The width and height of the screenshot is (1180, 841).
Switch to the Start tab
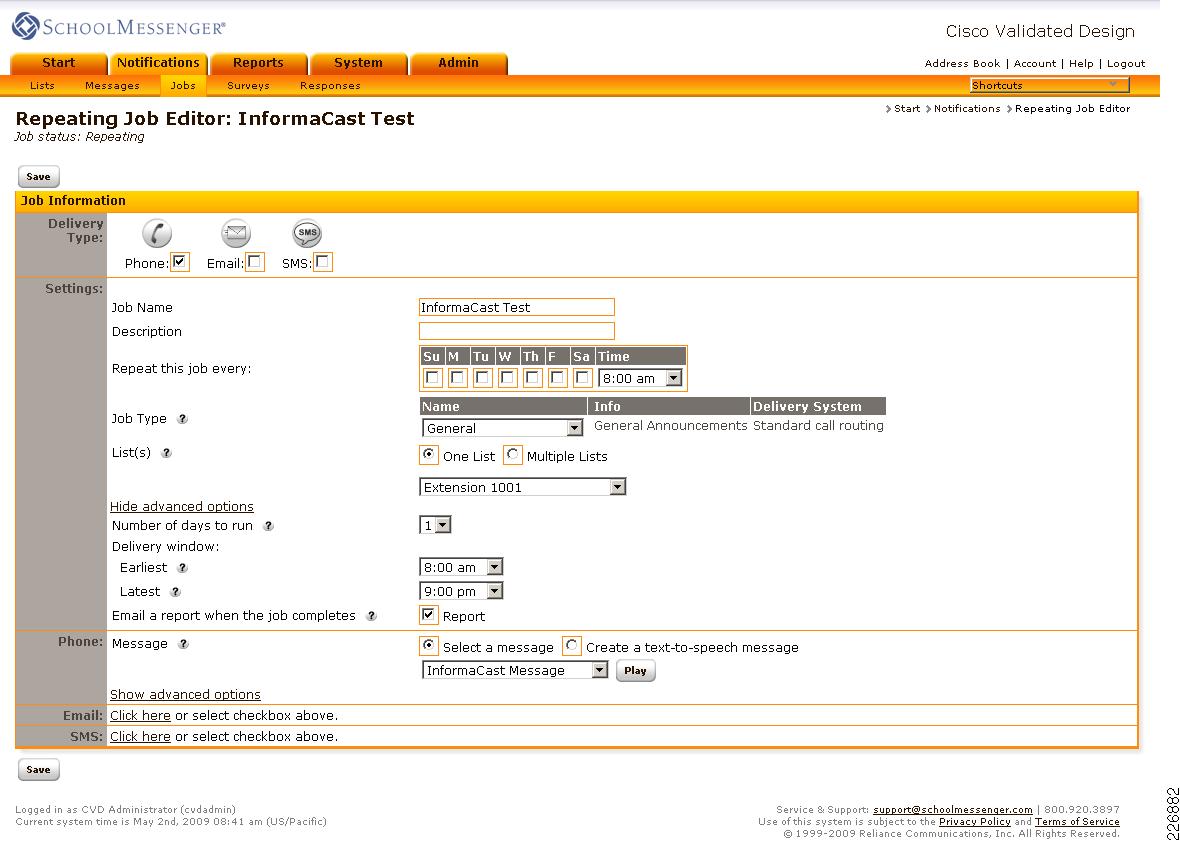click(x=59, y=63)
